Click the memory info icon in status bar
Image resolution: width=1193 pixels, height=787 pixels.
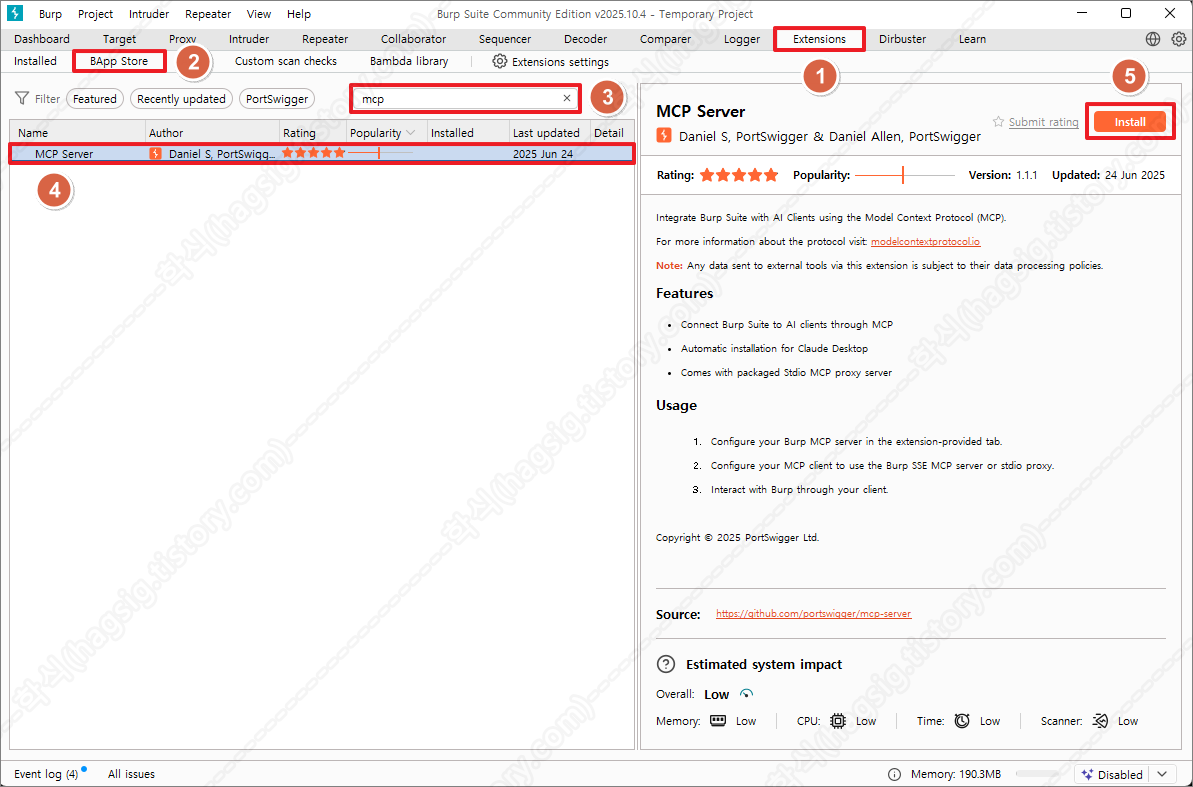[x=895, y=774]
